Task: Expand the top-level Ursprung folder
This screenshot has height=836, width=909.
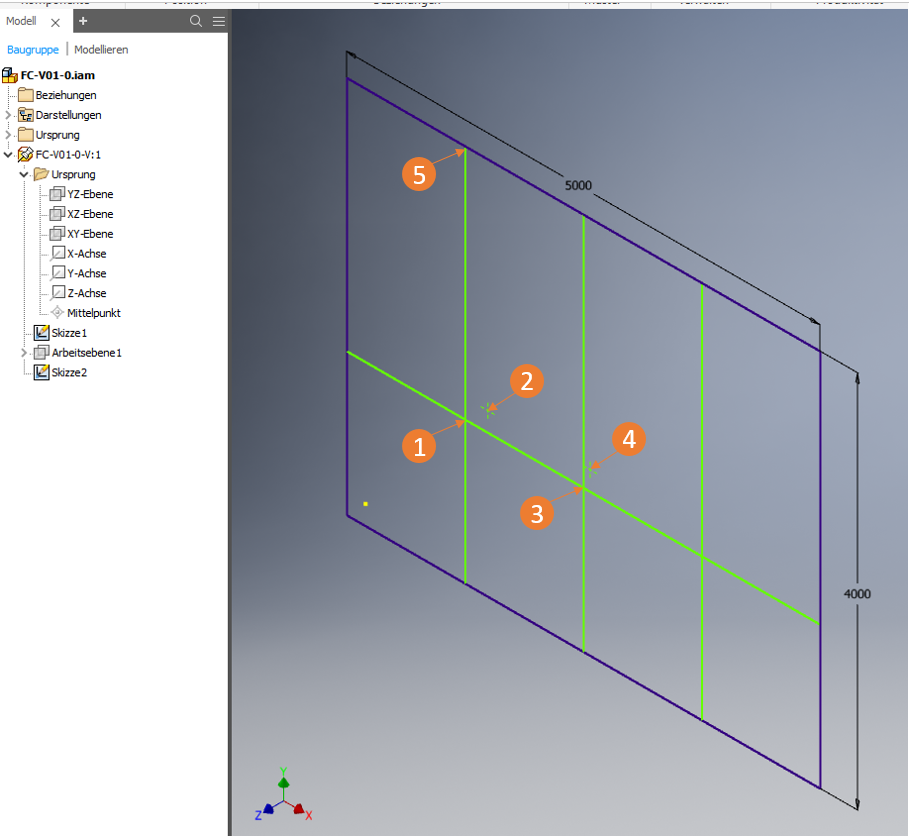Action: [8, 135]
